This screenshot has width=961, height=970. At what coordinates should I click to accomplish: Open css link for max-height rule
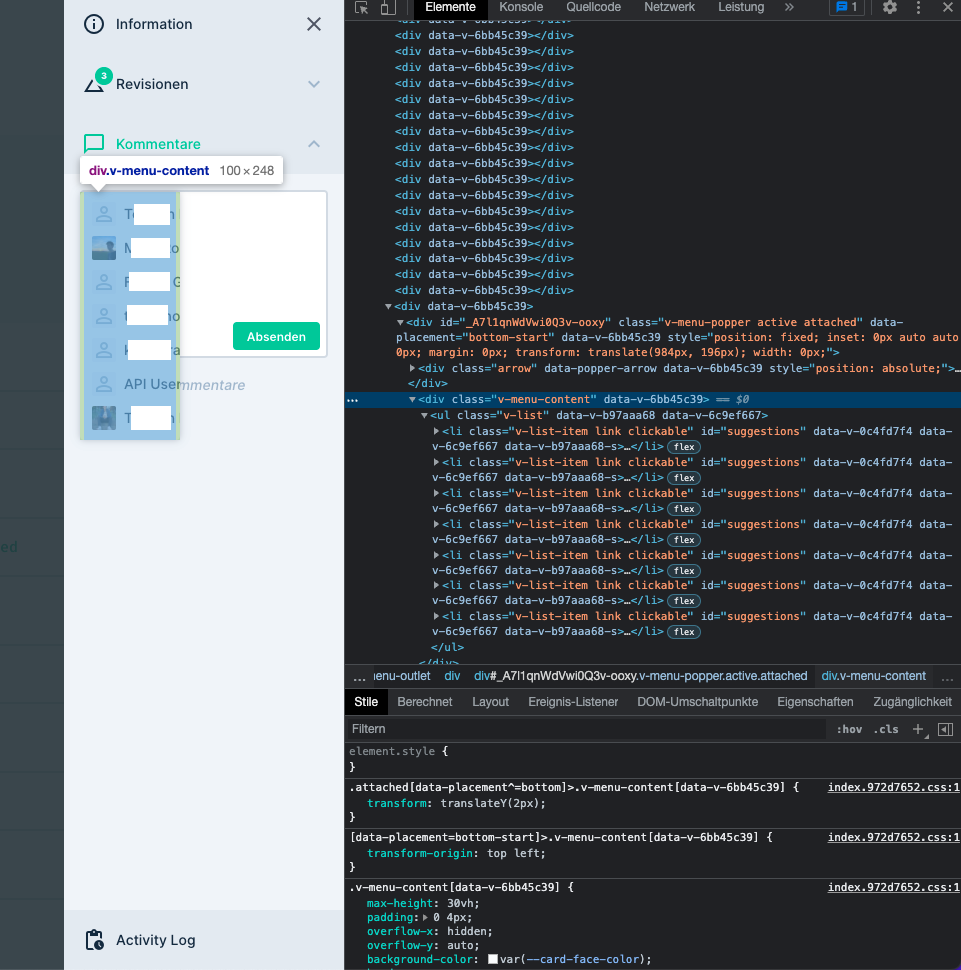click(894, 888)
